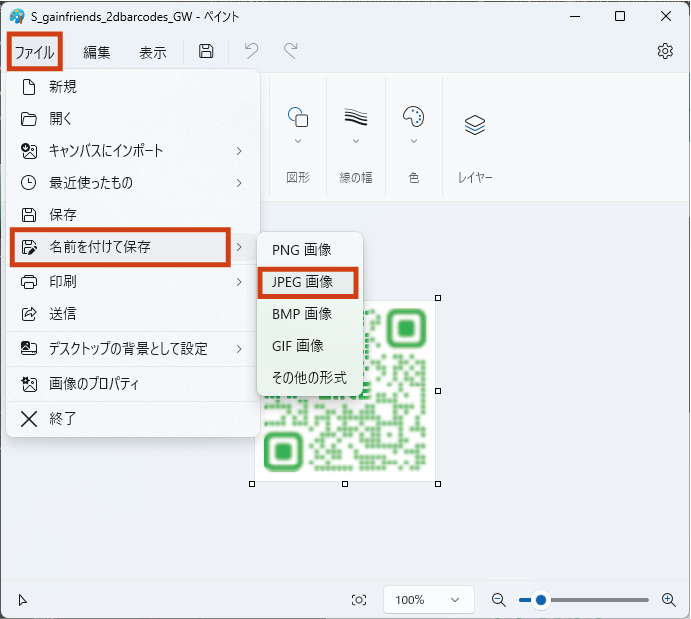Viewport: 691px width, 619px height.
Task: Expand 印刷 submenu chevron
Action: click(x=239, y=282)
